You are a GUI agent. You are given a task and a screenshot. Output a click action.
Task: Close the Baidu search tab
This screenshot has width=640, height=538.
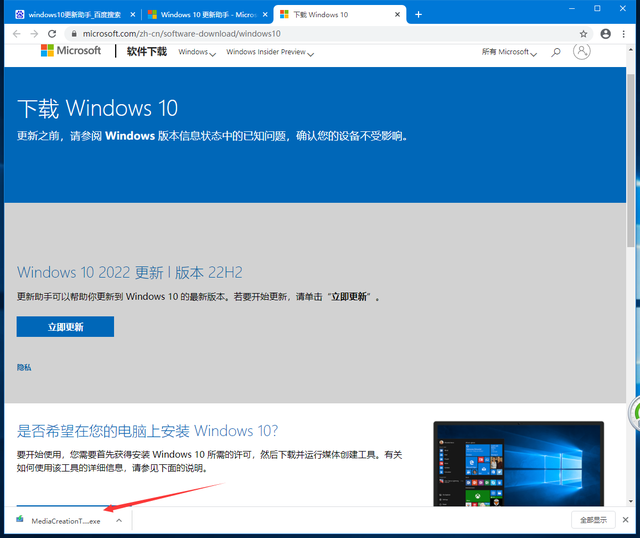[x=133, y=15]
